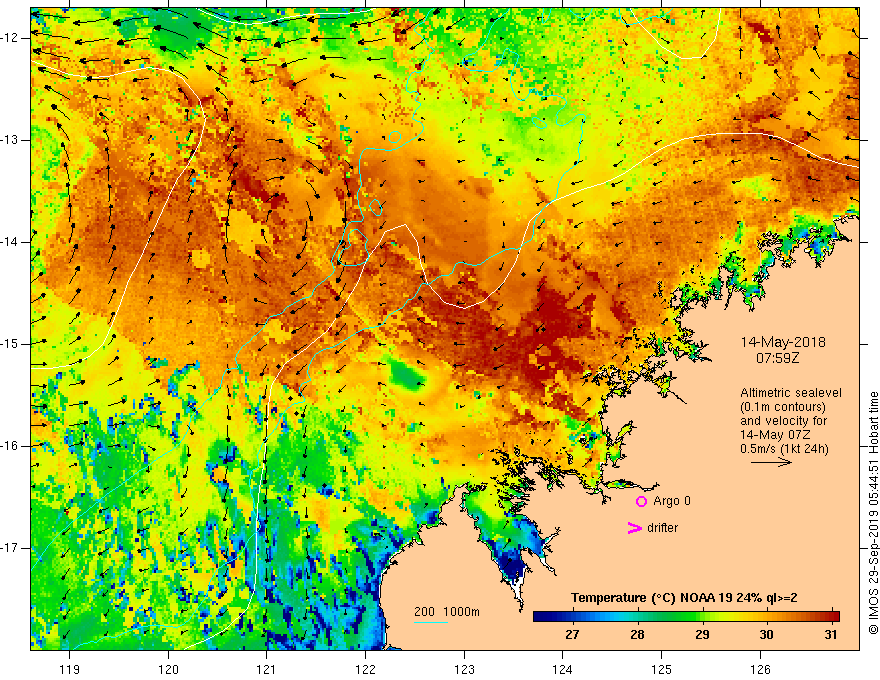Click the '0.5m/s (1kt 24h)' text

784,448
